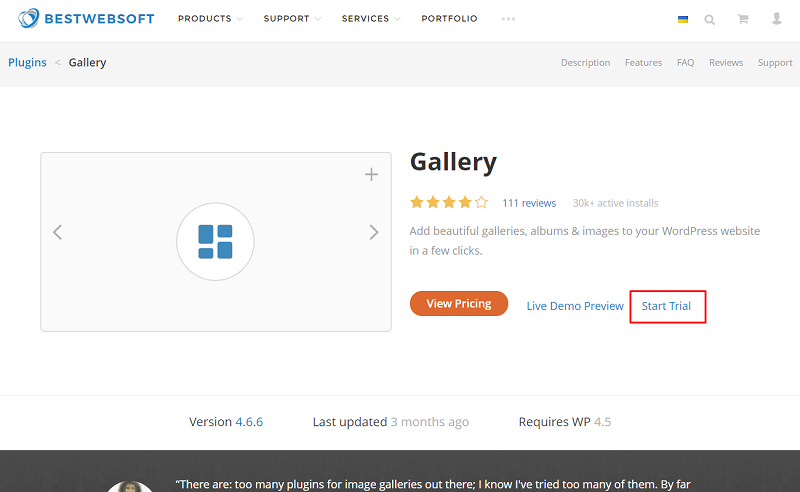Open the BestWebSoft logo homepage
Image resolution: width=800 pixels, height=492 pixels.
(x=86, y=18)
